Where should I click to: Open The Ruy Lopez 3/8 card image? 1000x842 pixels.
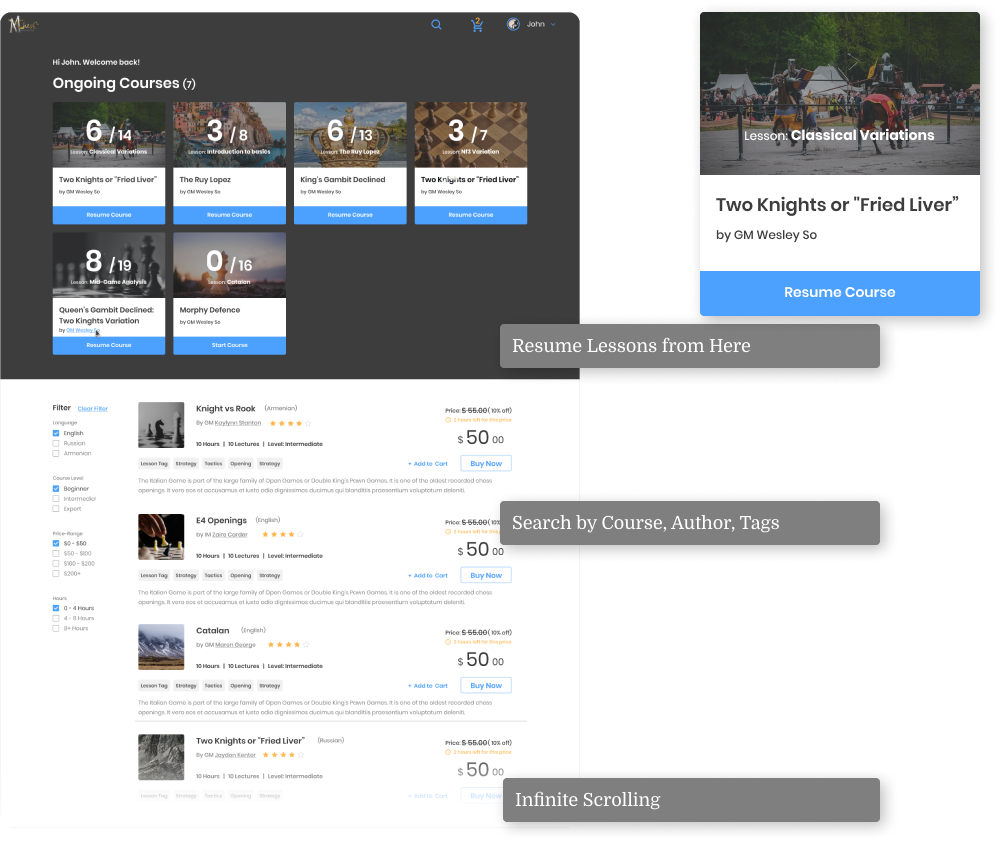tap(230, 135)
